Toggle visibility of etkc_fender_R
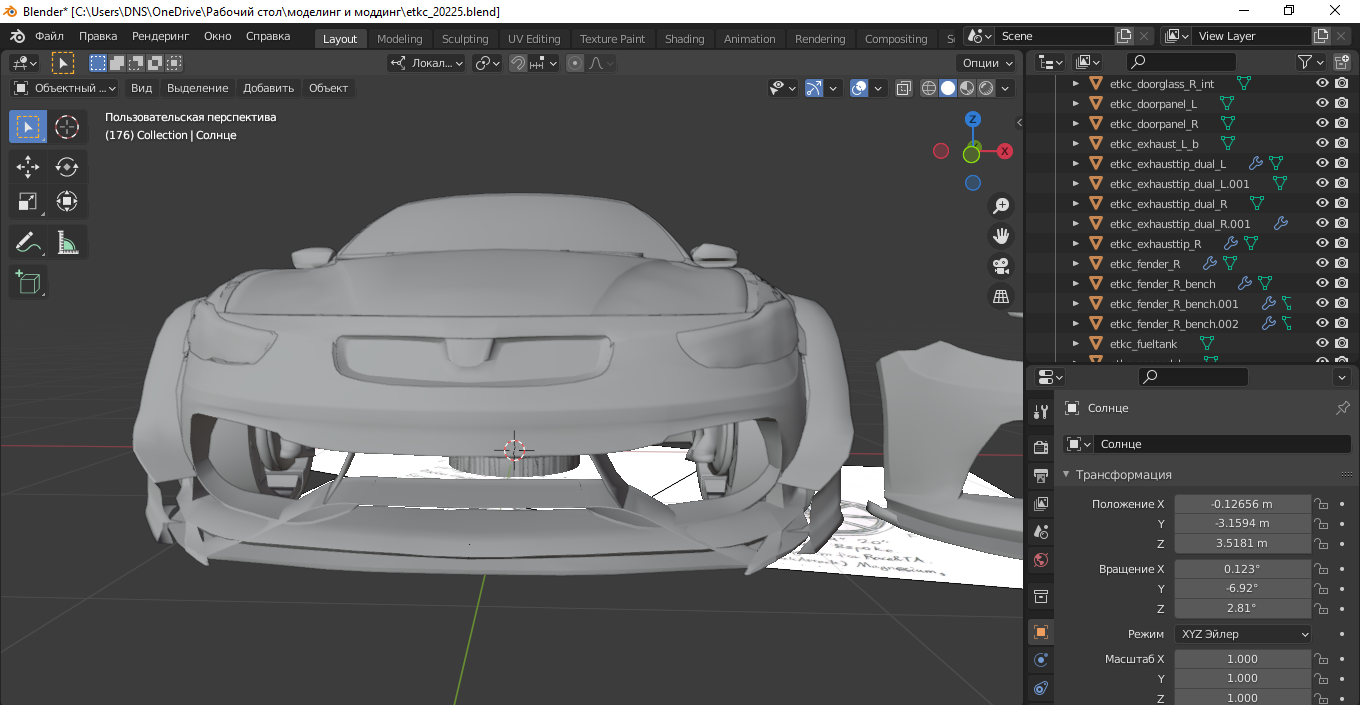Image resolution: width=1360 pixels, height=705 pixels. (x=1322, y=264)
